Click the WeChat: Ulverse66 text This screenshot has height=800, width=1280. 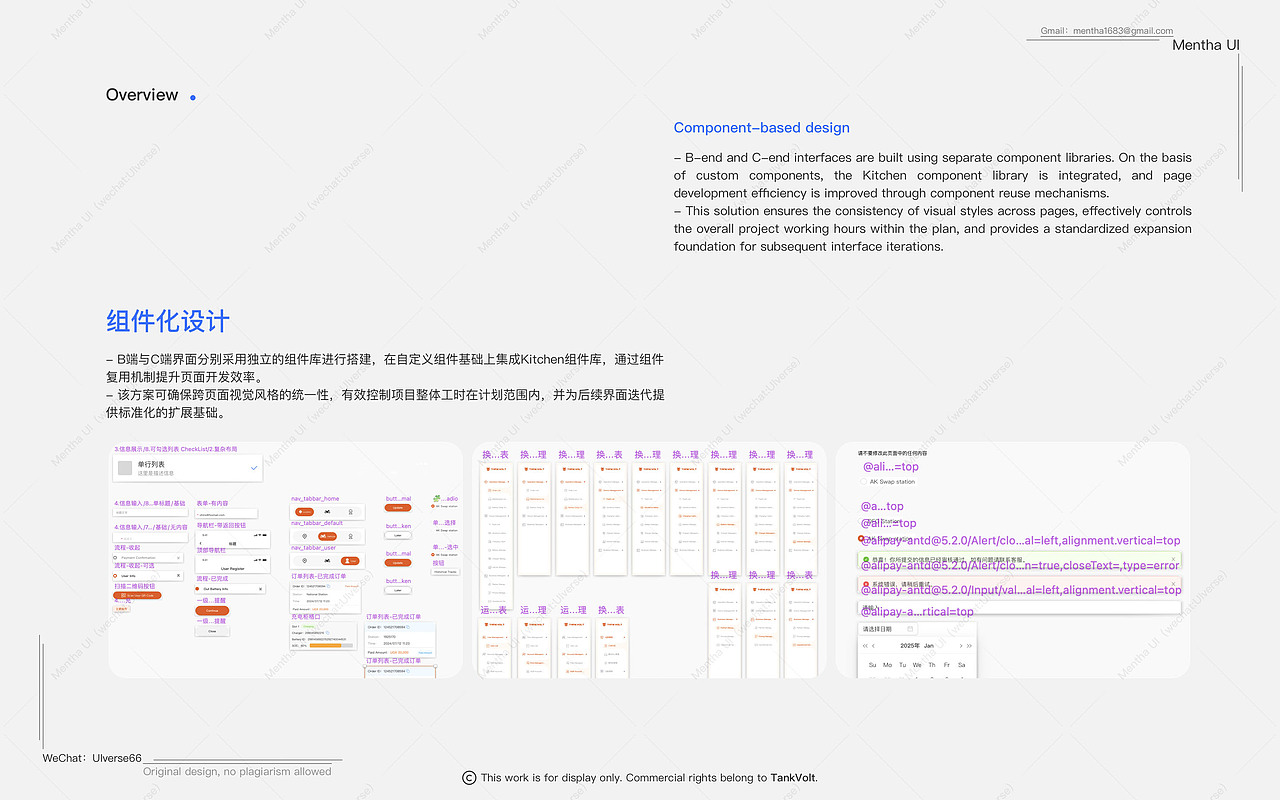point(92,758)
